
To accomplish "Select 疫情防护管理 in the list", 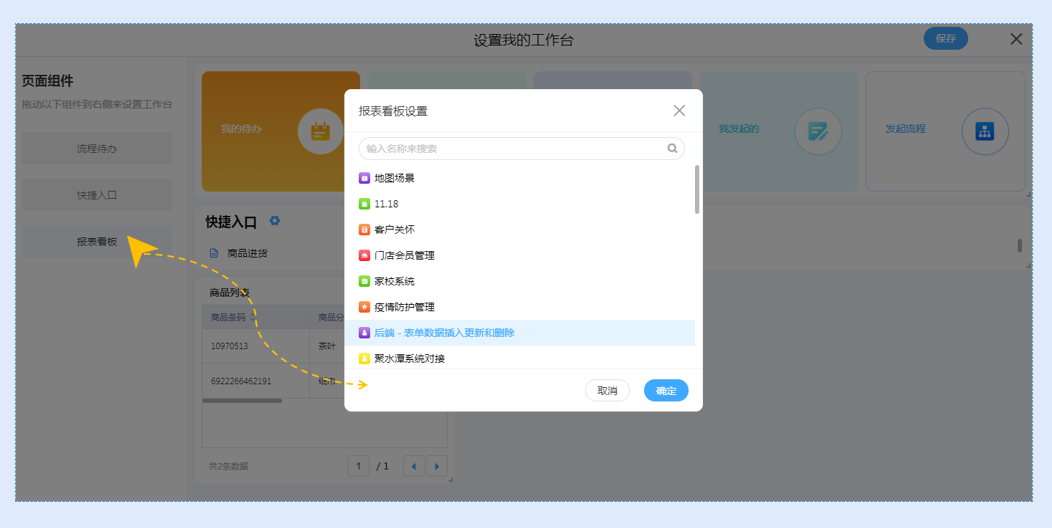I will [x=404, y=308].
